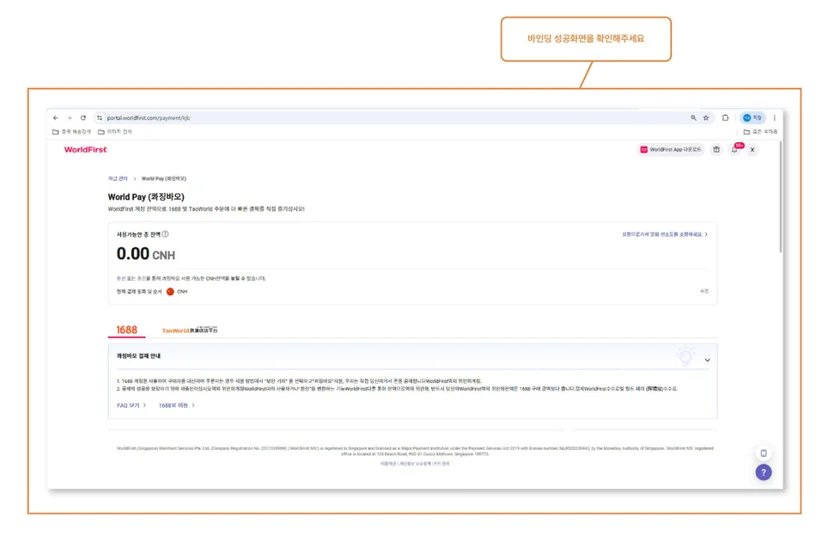The width and height of the screenshot is (828, 552).
Task: Go to first breadcrumb link before World Pay
Action: click(118, 179)
